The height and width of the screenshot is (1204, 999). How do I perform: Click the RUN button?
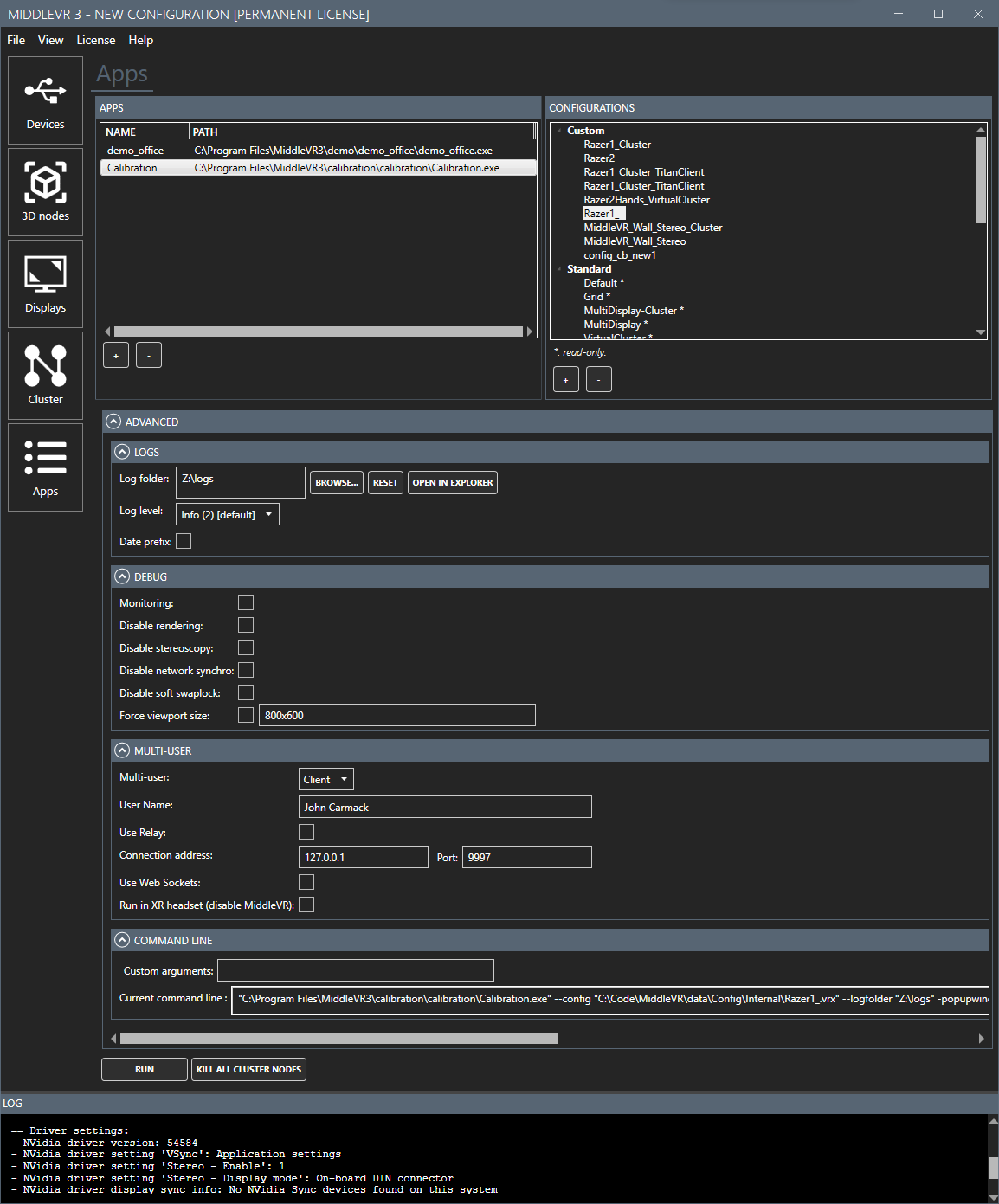145,1069
